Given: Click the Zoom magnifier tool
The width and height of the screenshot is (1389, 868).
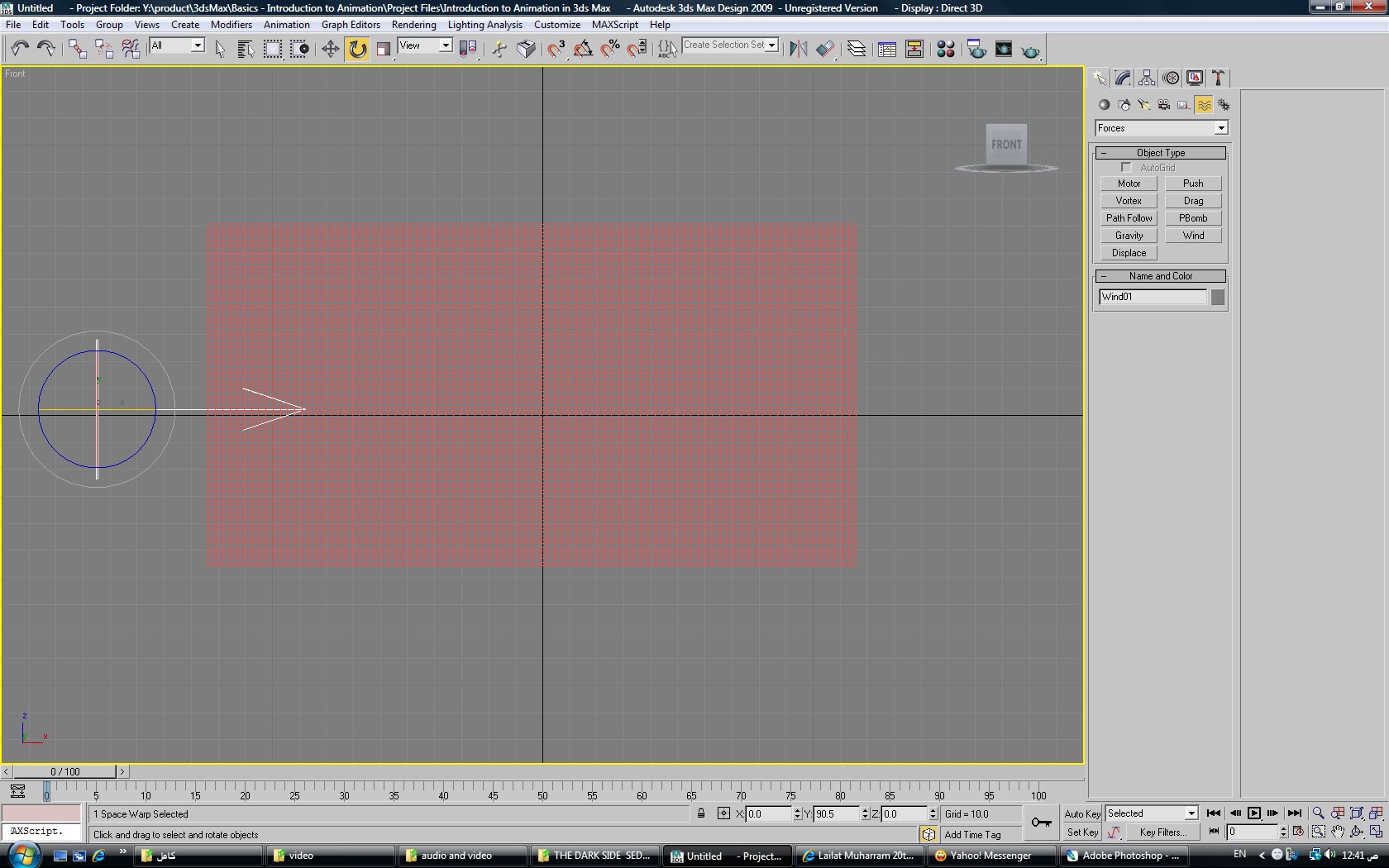Looking at the screenshot, I should coord(1319,813).
